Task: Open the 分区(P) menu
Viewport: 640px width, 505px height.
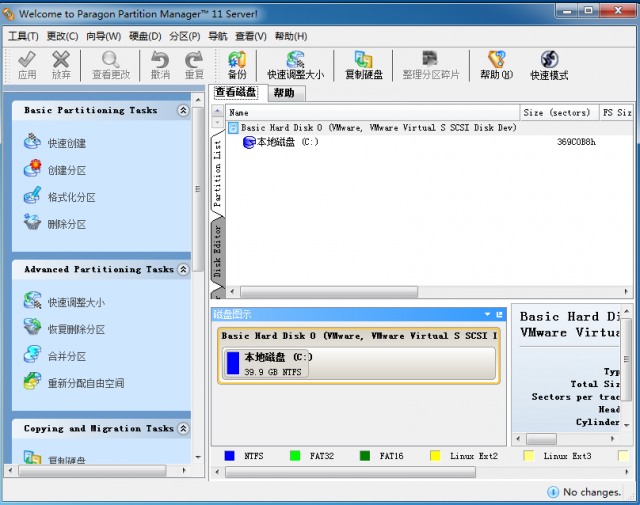Action: [185, 36]
